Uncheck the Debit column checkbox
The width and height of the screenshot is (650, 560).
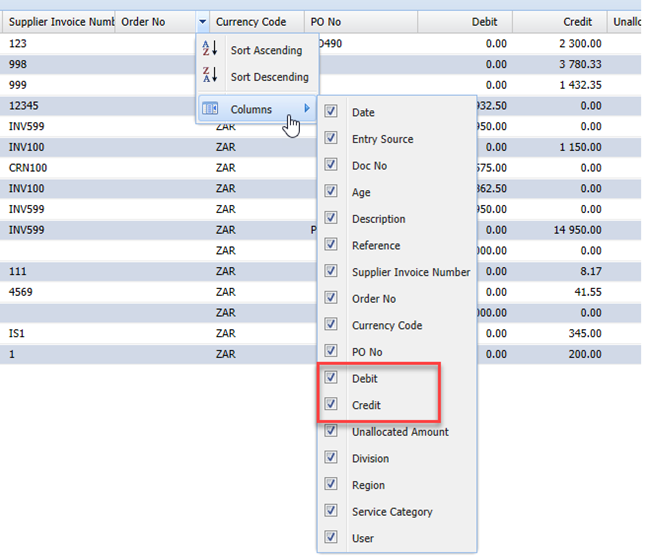(x=331, y=379)
